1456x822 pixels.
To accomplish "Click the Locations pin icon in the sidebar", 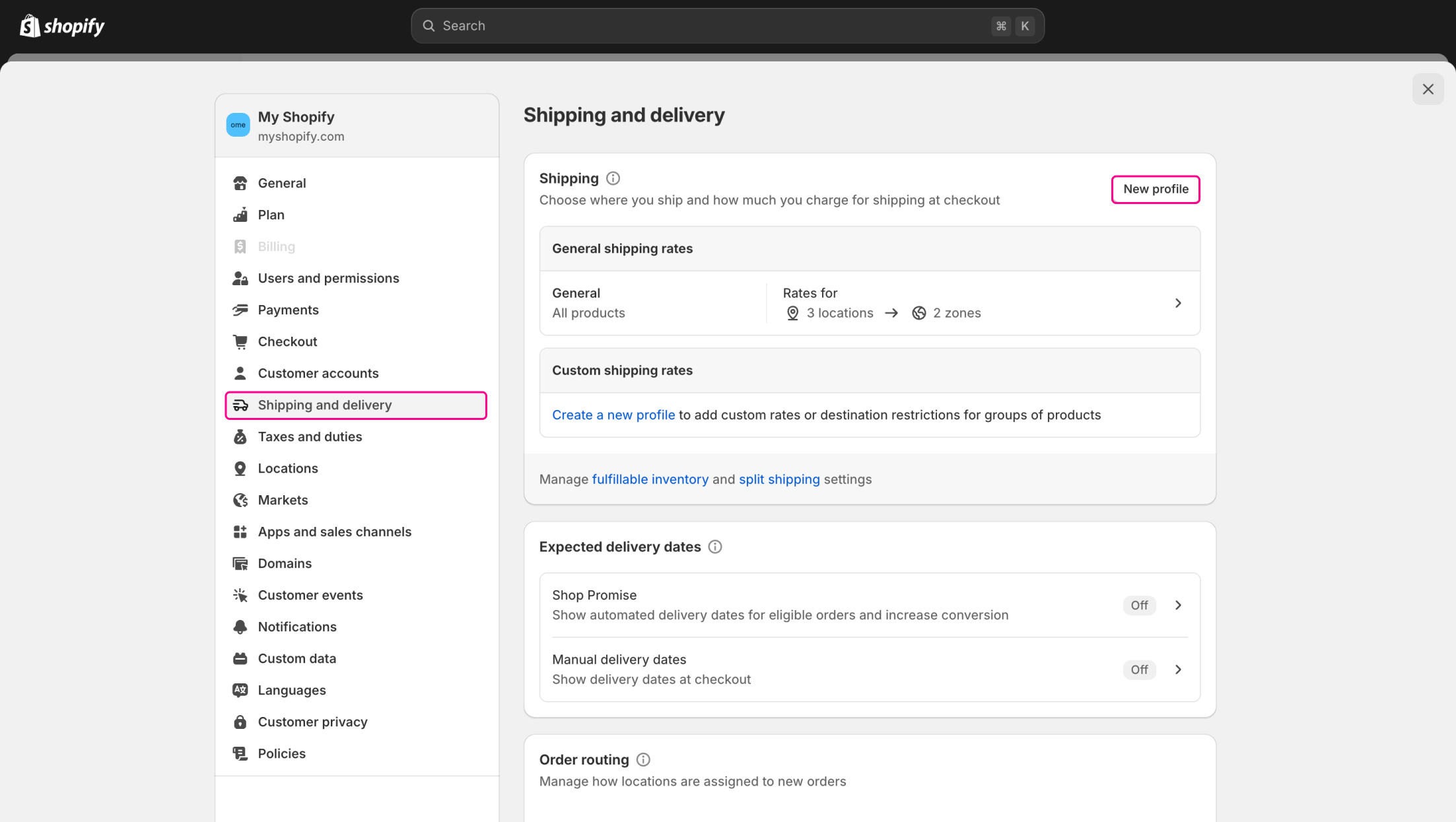I will click(x=240, y=468).
